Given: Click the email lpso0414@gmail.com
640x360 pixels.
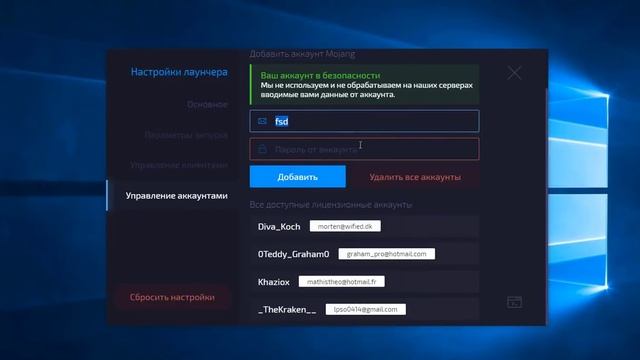Looking at the screenshot, I should point(366,309).
